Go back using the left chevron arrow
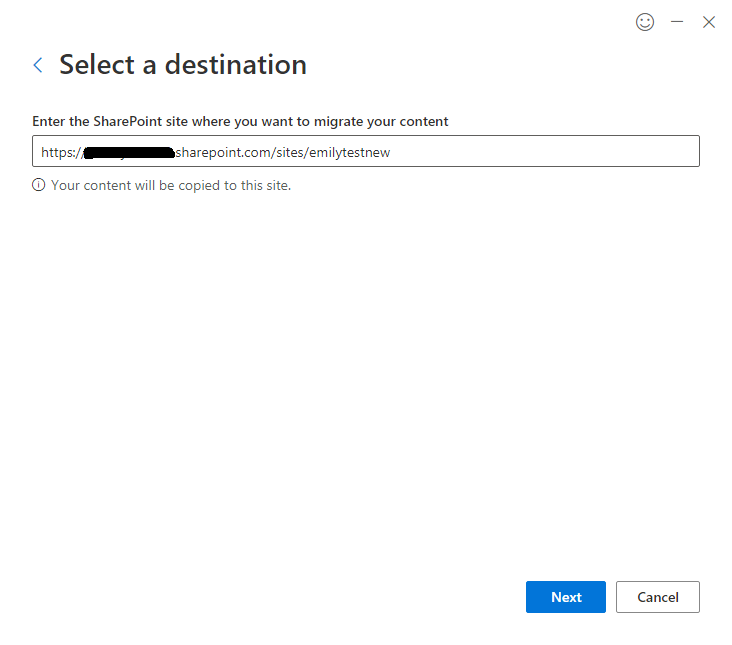The image size is (732, 645). coord(38,65)
